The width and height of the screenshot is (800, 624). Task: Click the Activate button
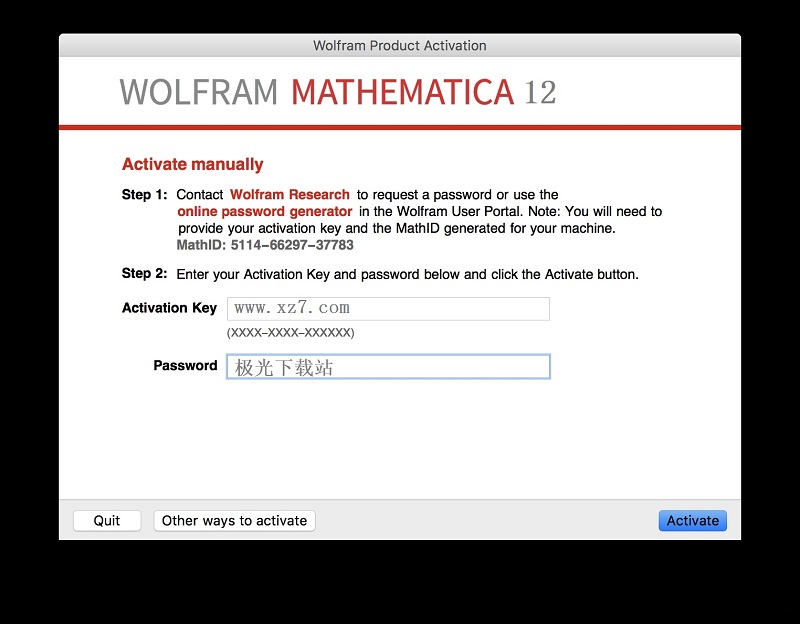point(692,520)
